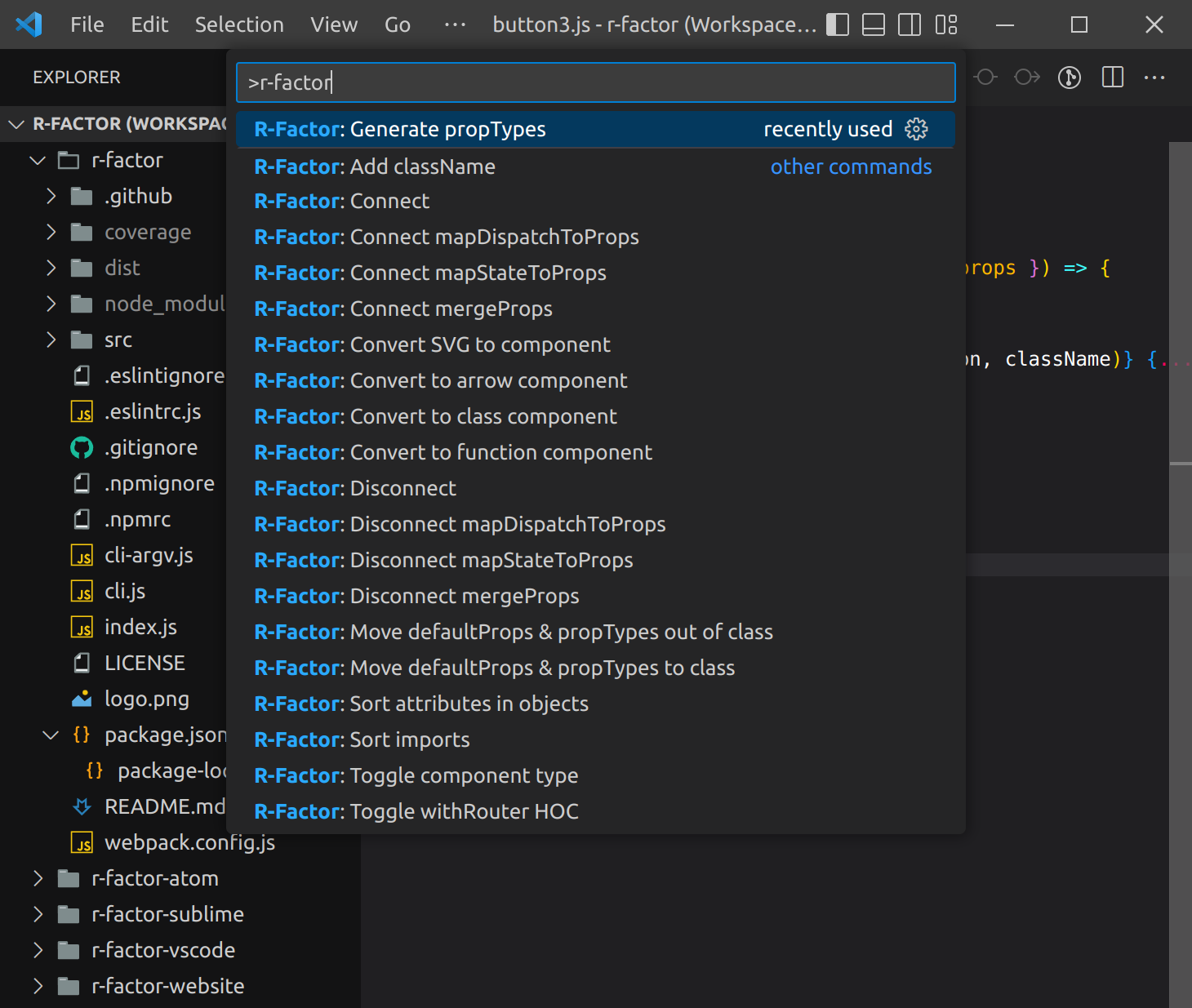Toggle primary side bar layout icon
The width and height of the screenshot is (1192, 1008).
pyautogui.click(x=838, y=24)
